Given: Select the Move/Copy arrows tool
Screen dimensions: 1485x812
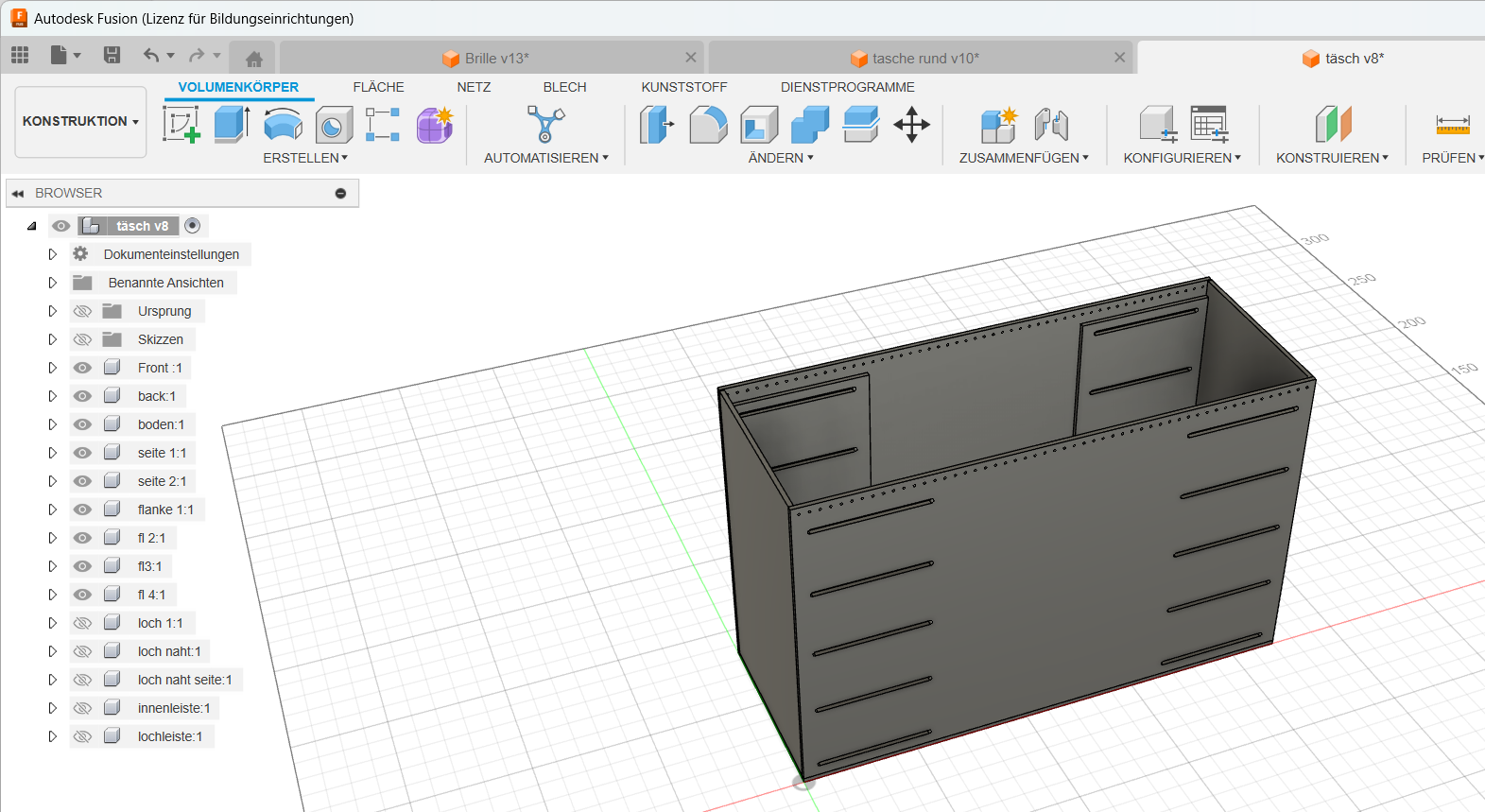Looking at the screenshot, I should click(912, 124).
